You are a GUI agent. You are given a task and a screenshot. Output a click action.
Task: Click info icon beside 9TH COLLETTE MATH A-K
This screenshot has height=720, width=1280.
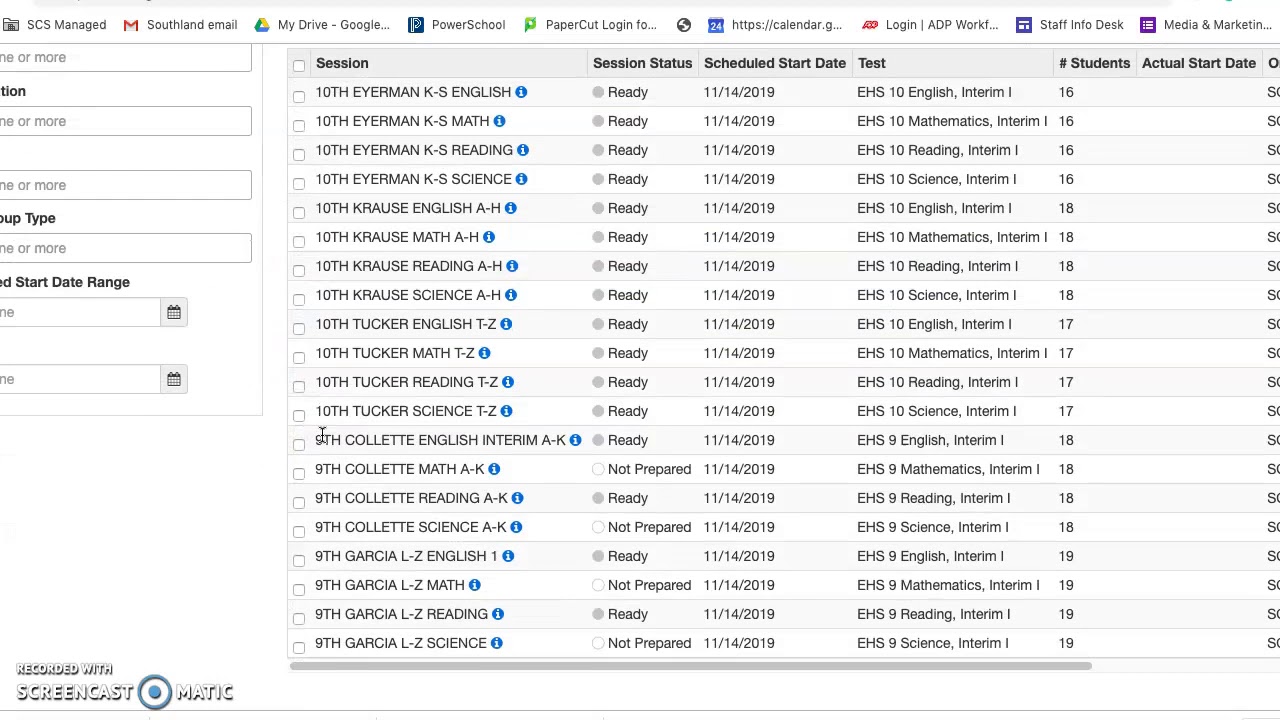click(x=494, y=469)
